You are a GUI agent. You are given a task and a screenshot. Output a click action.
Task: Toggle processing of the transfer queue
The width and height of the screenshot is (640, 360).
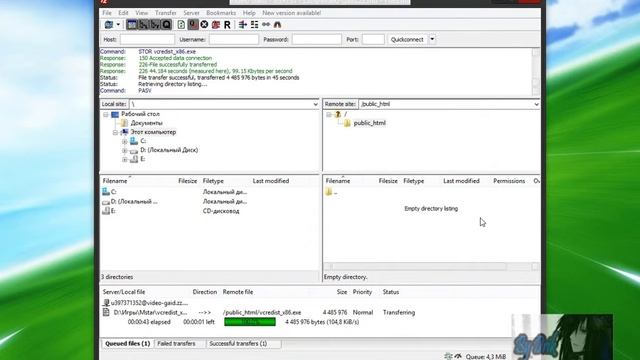tap(193, 25)
